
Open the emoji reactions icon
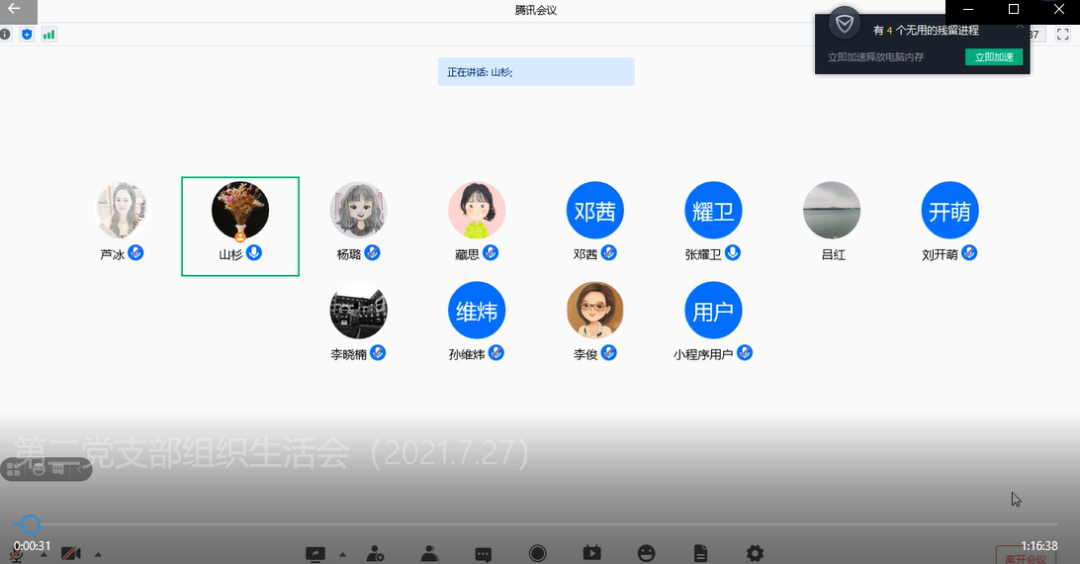647,553
